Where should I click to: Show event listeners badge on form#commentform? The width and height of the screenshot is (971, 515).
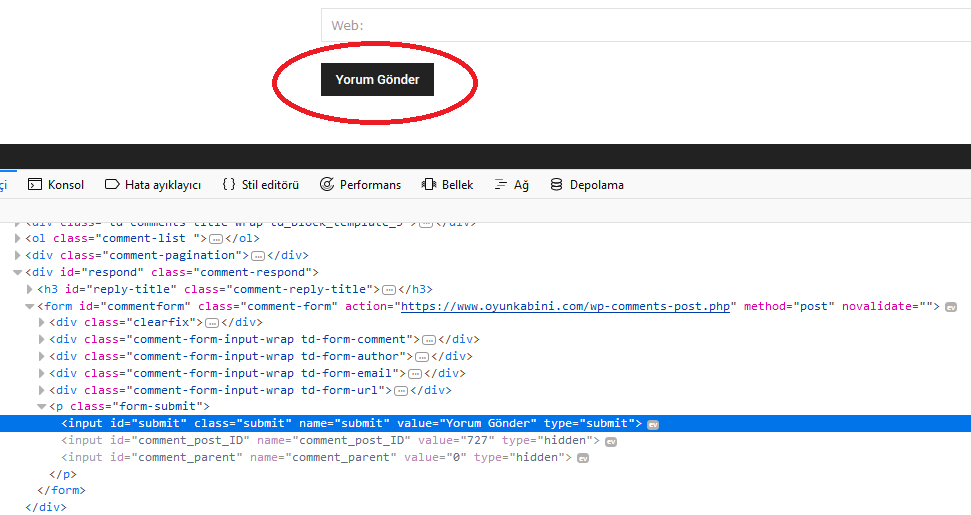coord(951,307)
